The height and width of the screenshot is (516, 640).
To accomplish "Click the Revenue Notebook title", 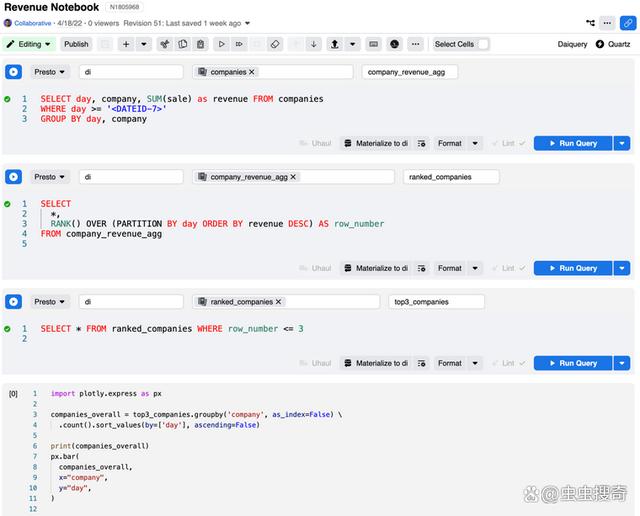I will pyautogui.click(x=51, y=7).
